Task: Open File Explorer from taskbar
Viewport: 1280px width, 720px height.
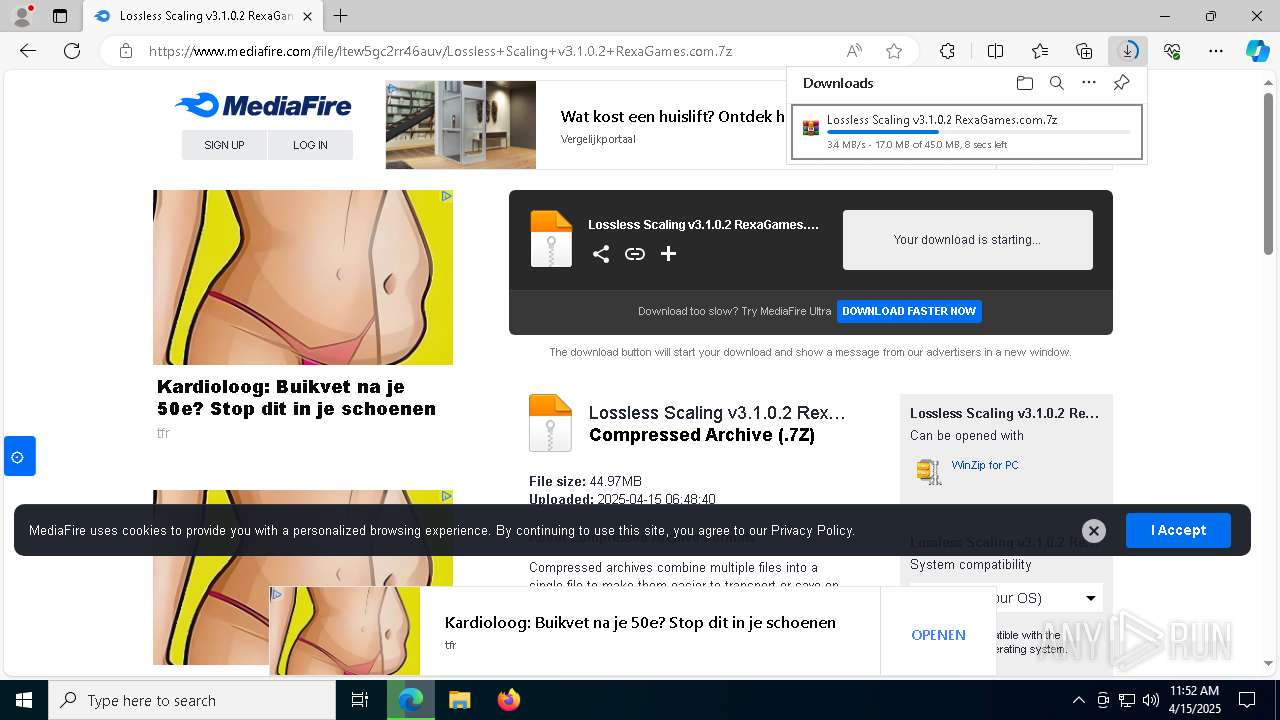Action: (459, 700)
